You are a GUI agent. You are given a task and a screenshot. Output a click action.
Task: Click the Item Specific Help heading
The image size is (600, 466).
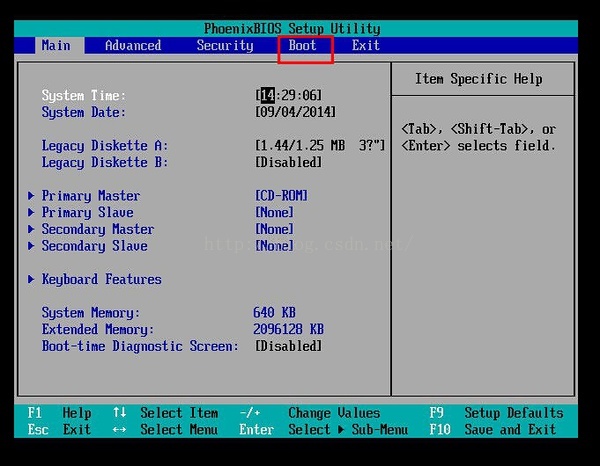click(479, 79)
